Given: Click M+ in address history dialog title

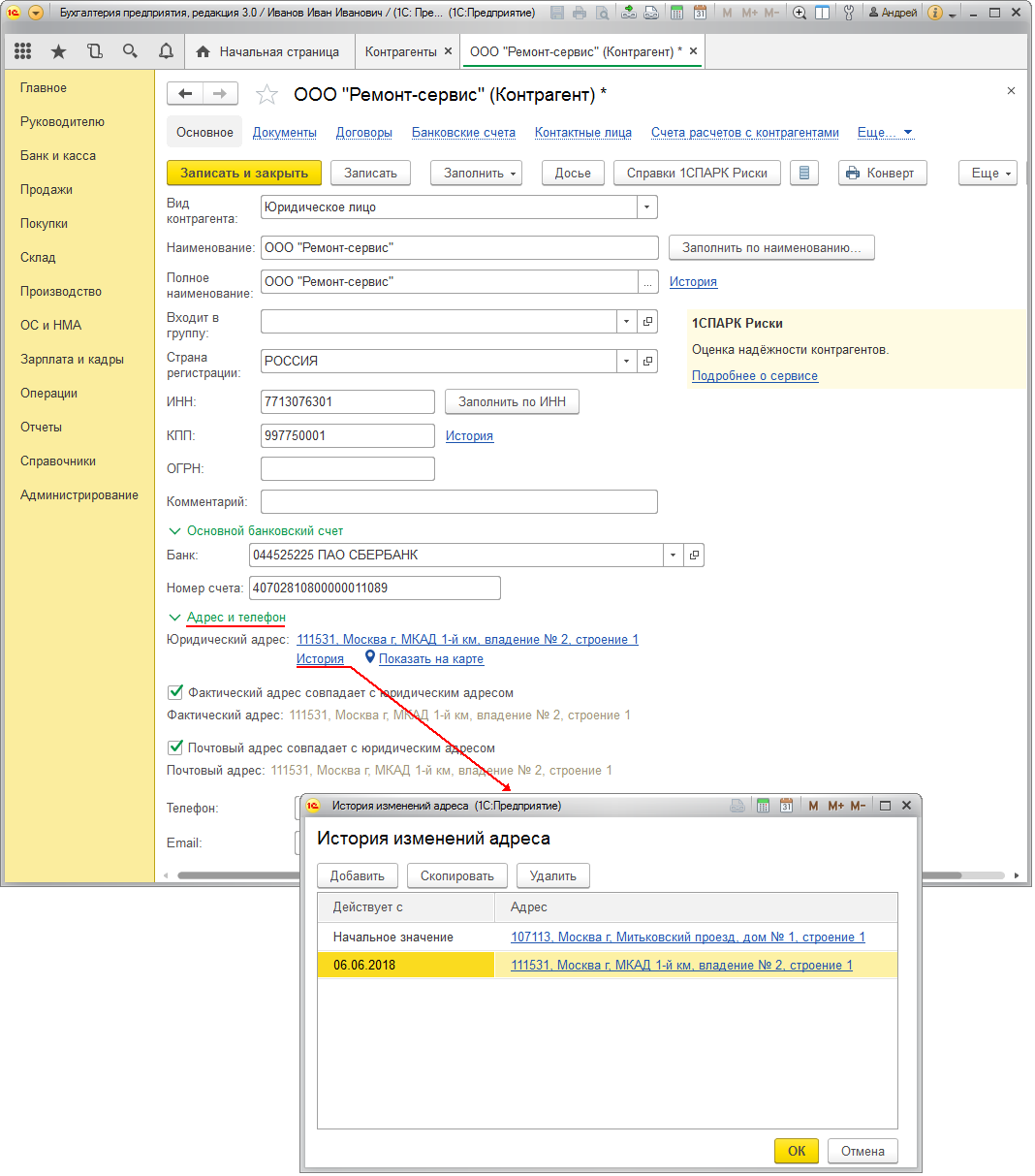Looking at the screenshot, I should pos(835,806).
